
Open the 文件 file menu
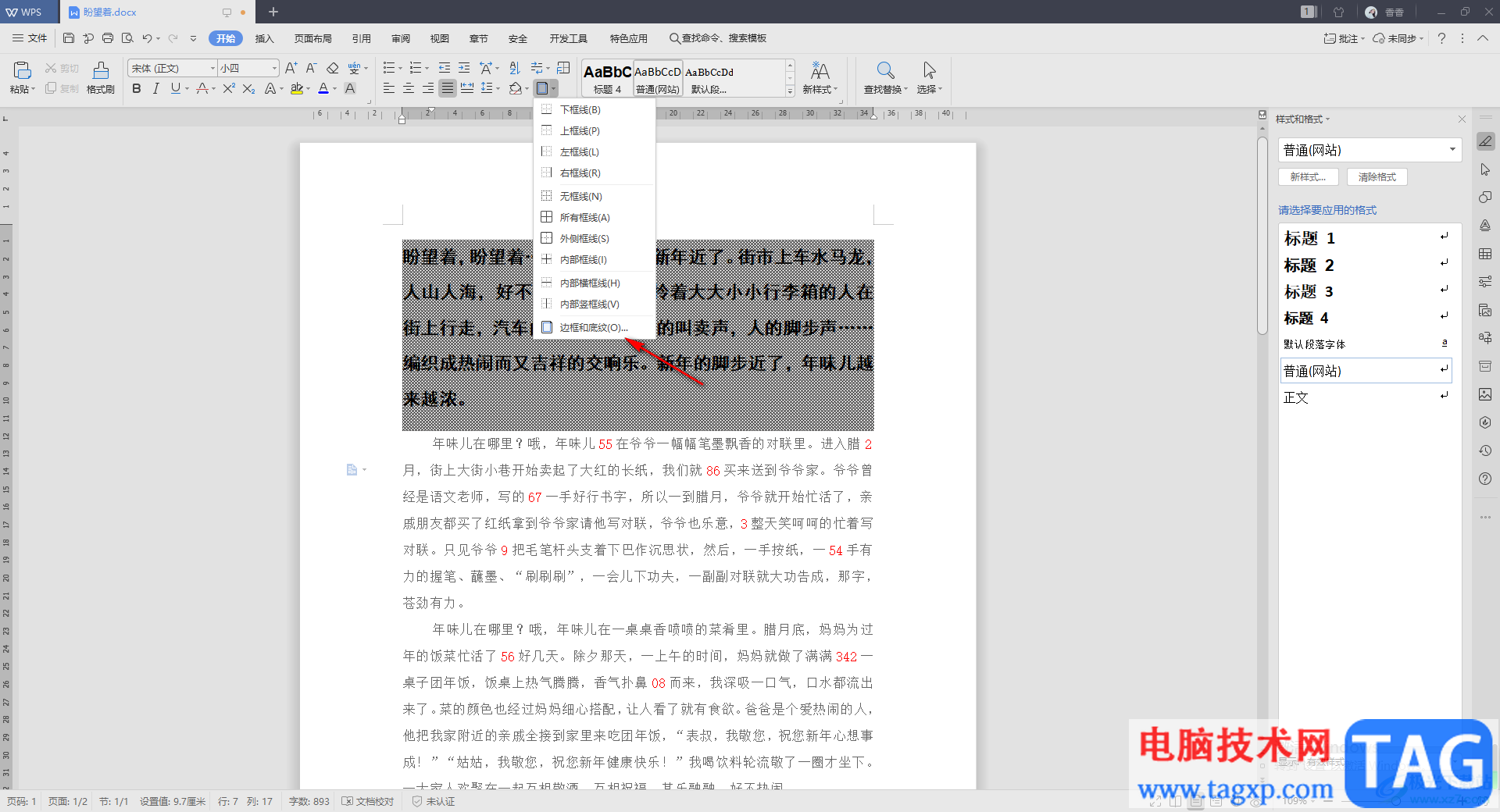[30, 38]
